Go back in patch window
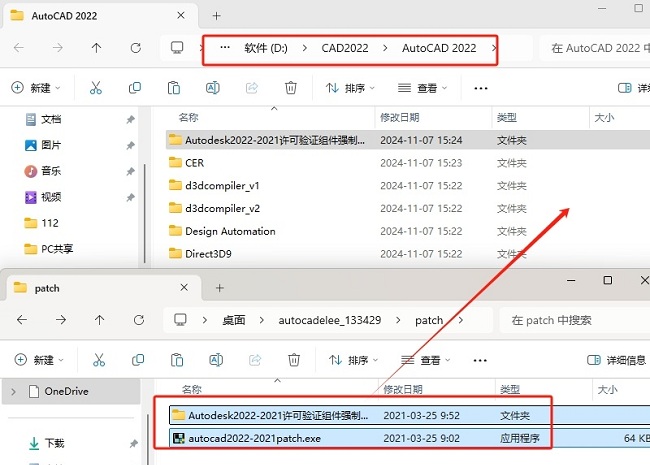The width and height of the screenshot is (650, 465). [x=22, y=320]
